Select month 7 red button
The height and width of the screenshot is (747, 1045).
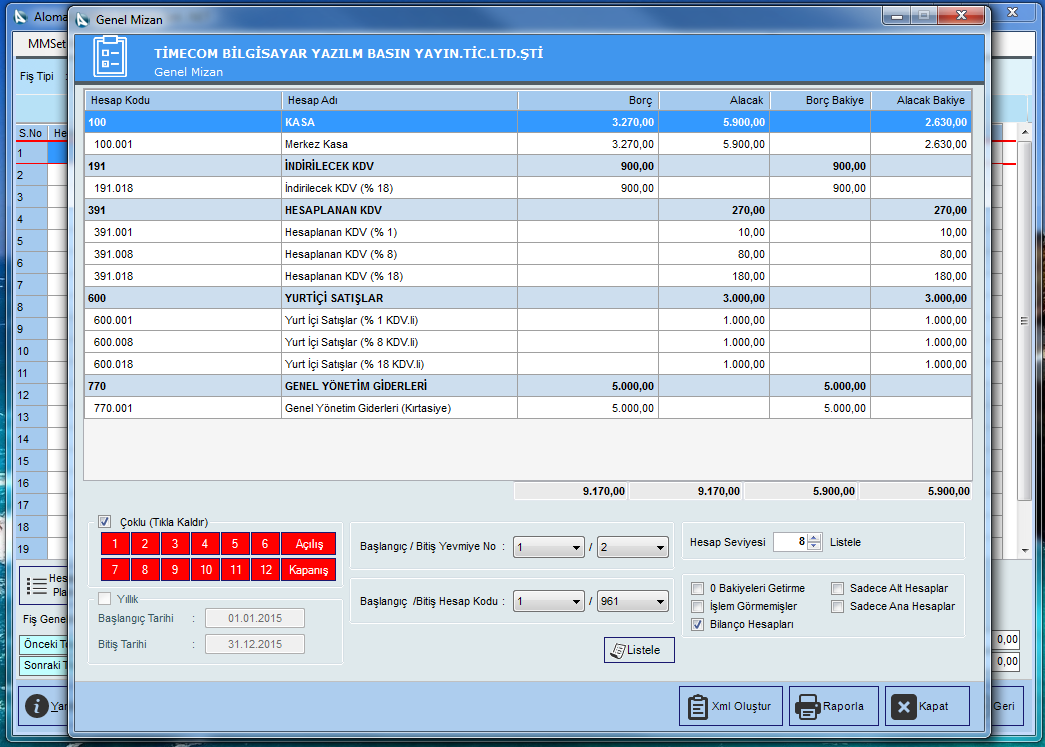[x=115, y=570]
